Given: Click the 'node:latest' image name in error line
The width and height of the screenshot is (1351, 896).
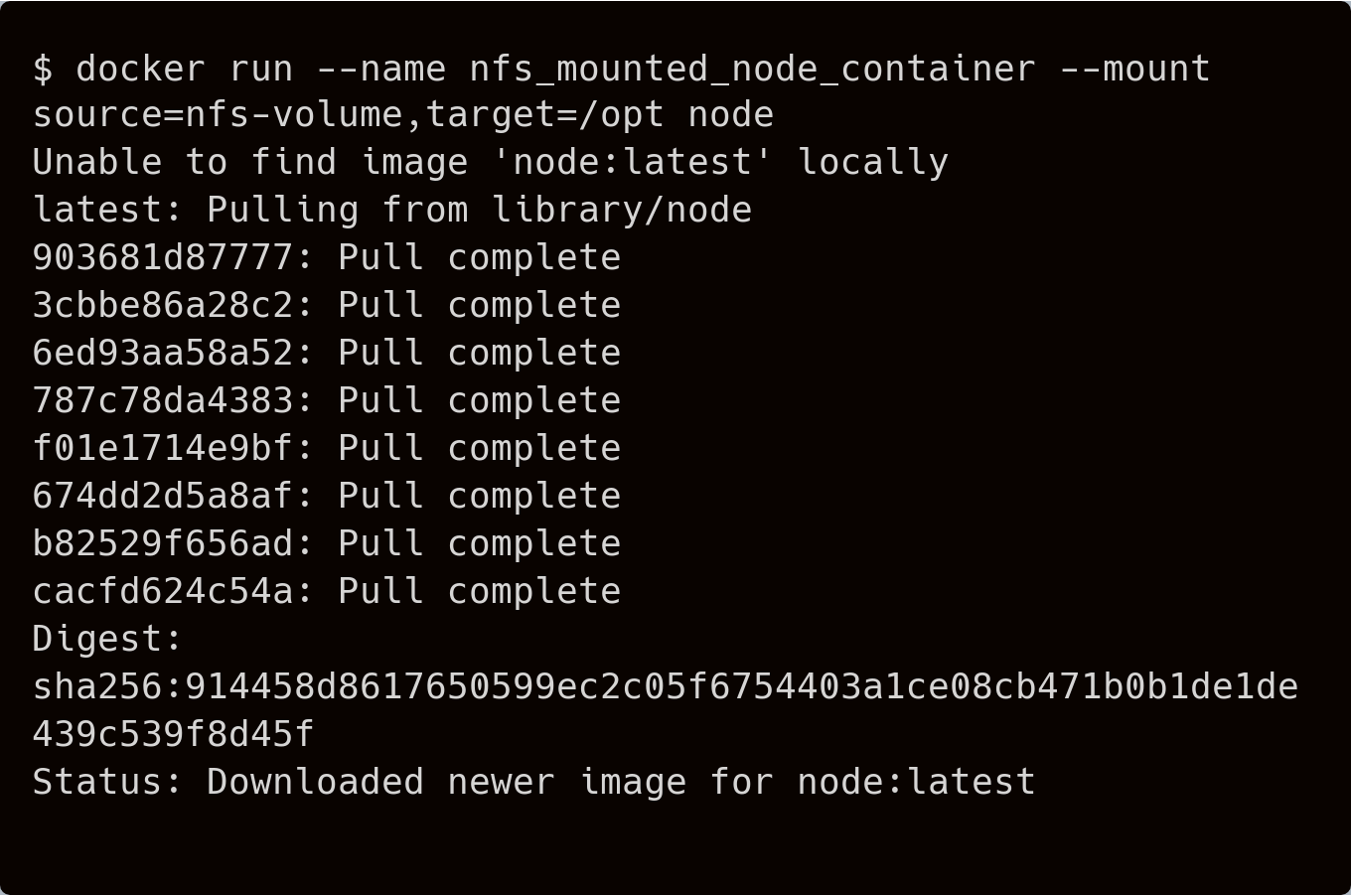Looking at the screenshot, I should click(x=633, y=162).
